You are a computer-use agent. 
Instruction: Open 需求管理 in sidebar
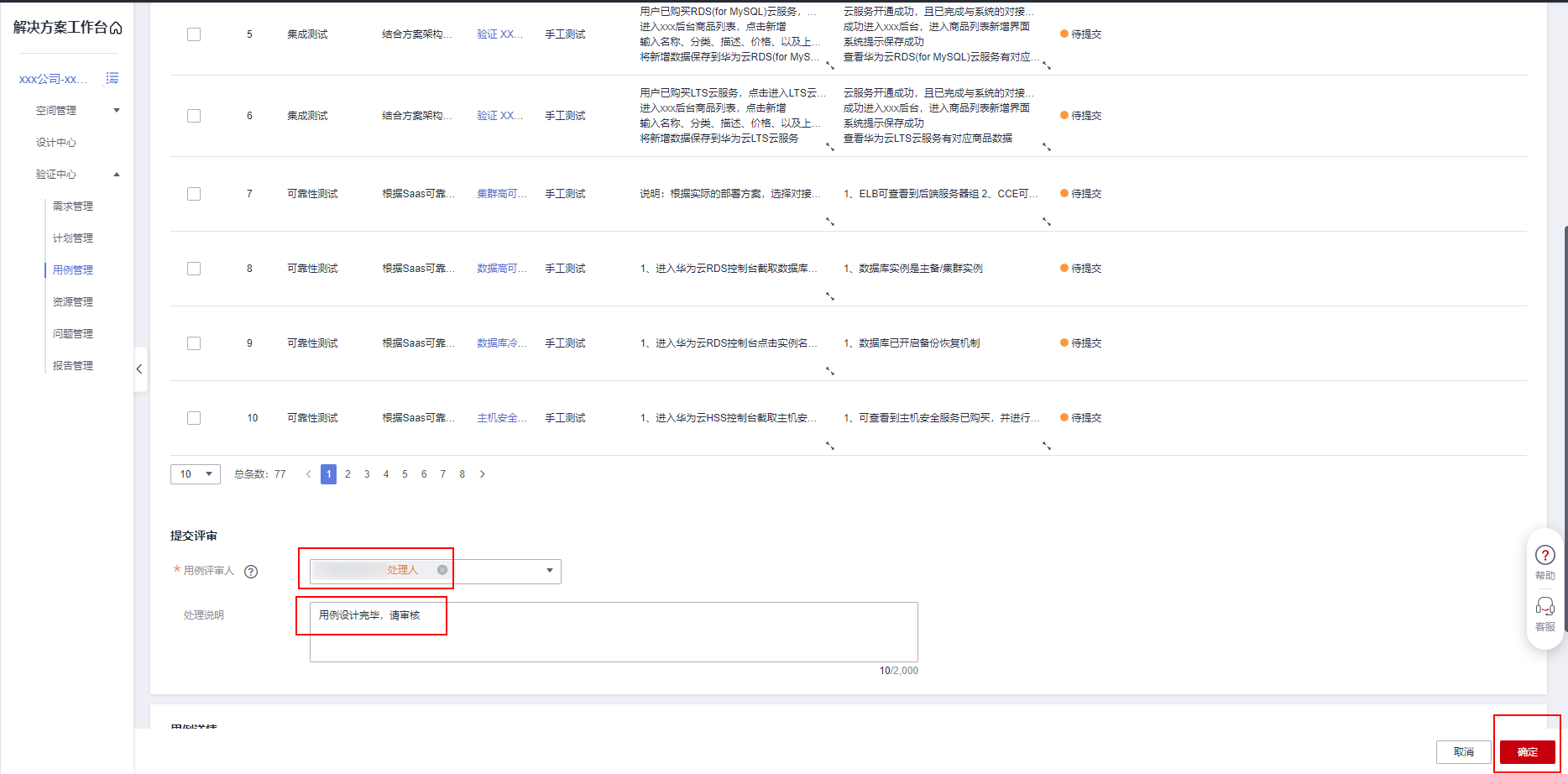[x=73, y=207]
